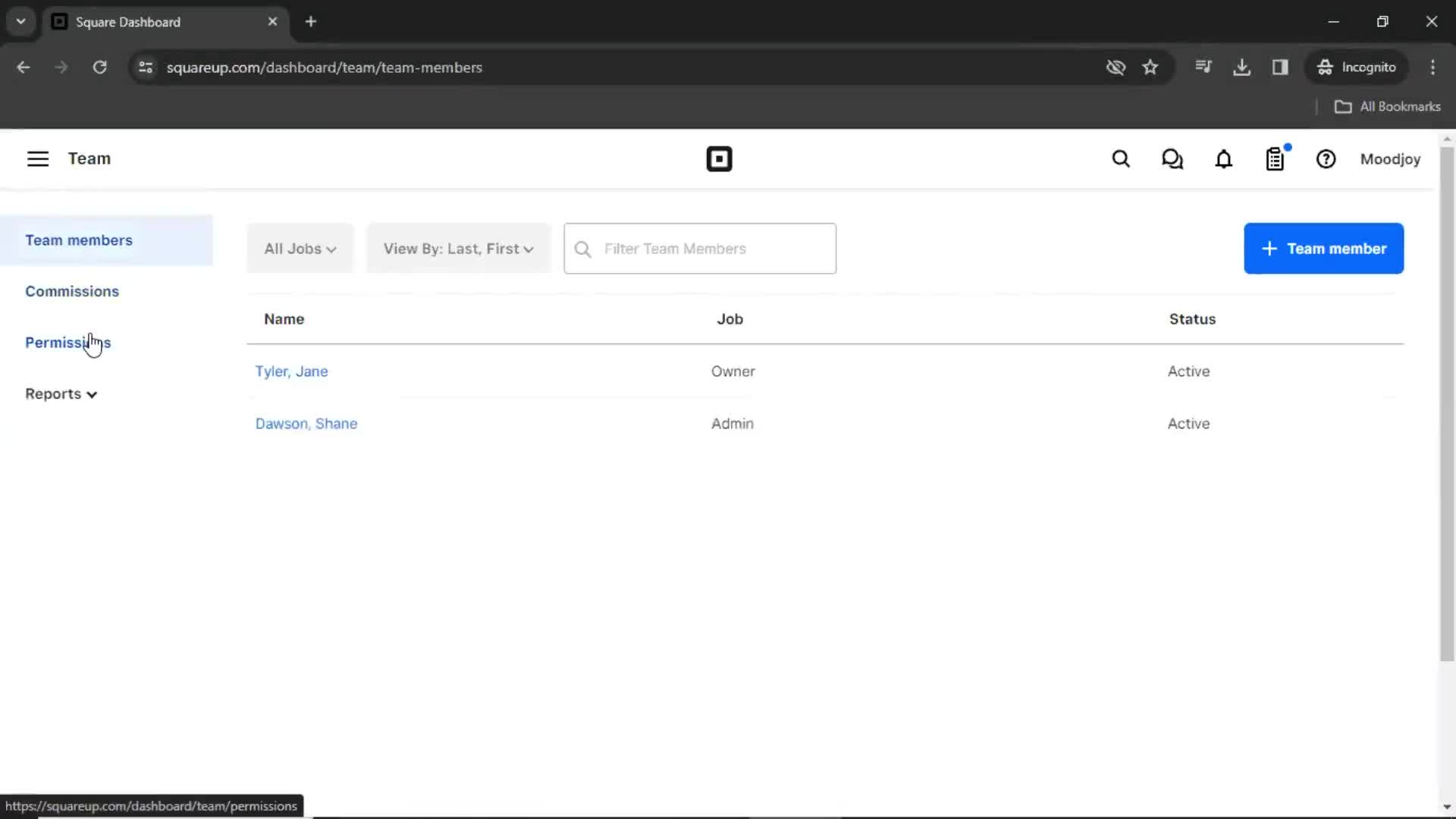
Task: Bookmark this page with the star icon
Action: [x=1150, y=67]
